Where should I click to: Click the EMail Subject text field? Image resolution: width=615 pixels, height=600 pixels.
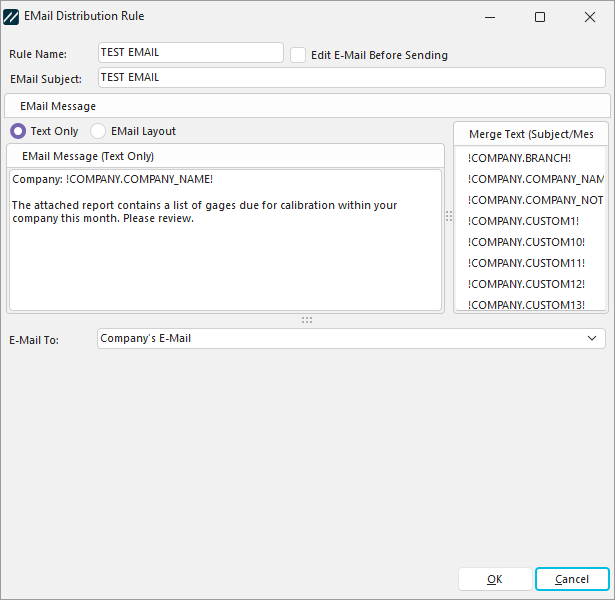(351, 78)
